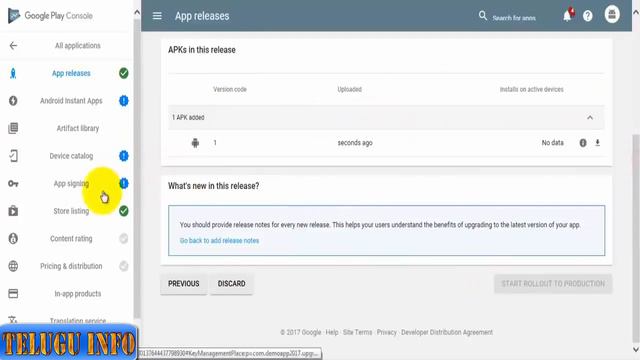
Task: Click the Google Play Console logo
Action: [x=50, y=16]
